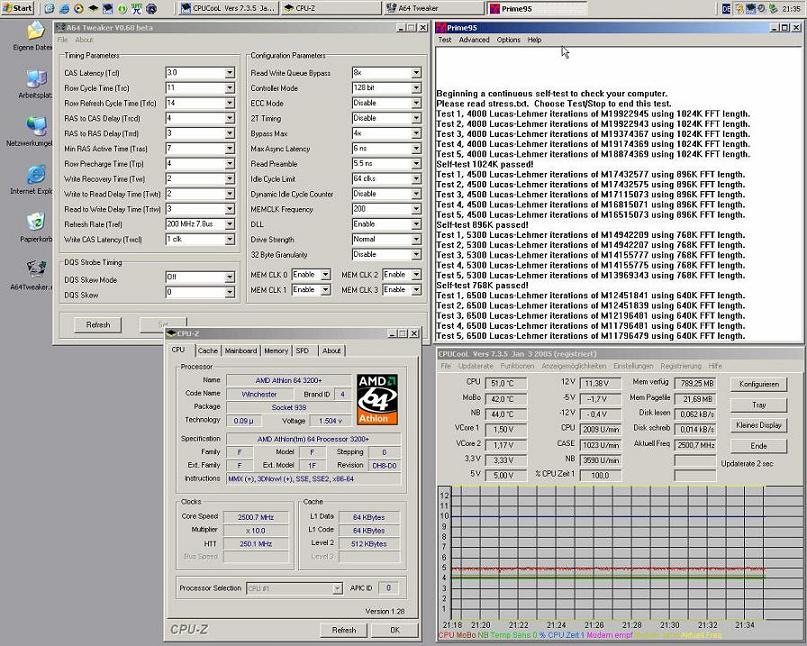This screenshot has width=807, height=646.
Task: Open the SPD tab in CPU-Z
Action: (x=302, y=351)
